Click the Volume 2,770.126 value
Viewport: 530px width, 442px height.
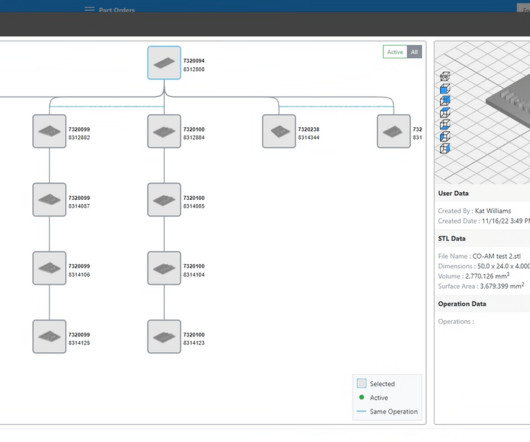pyautogui.click(x=487, y=276)
